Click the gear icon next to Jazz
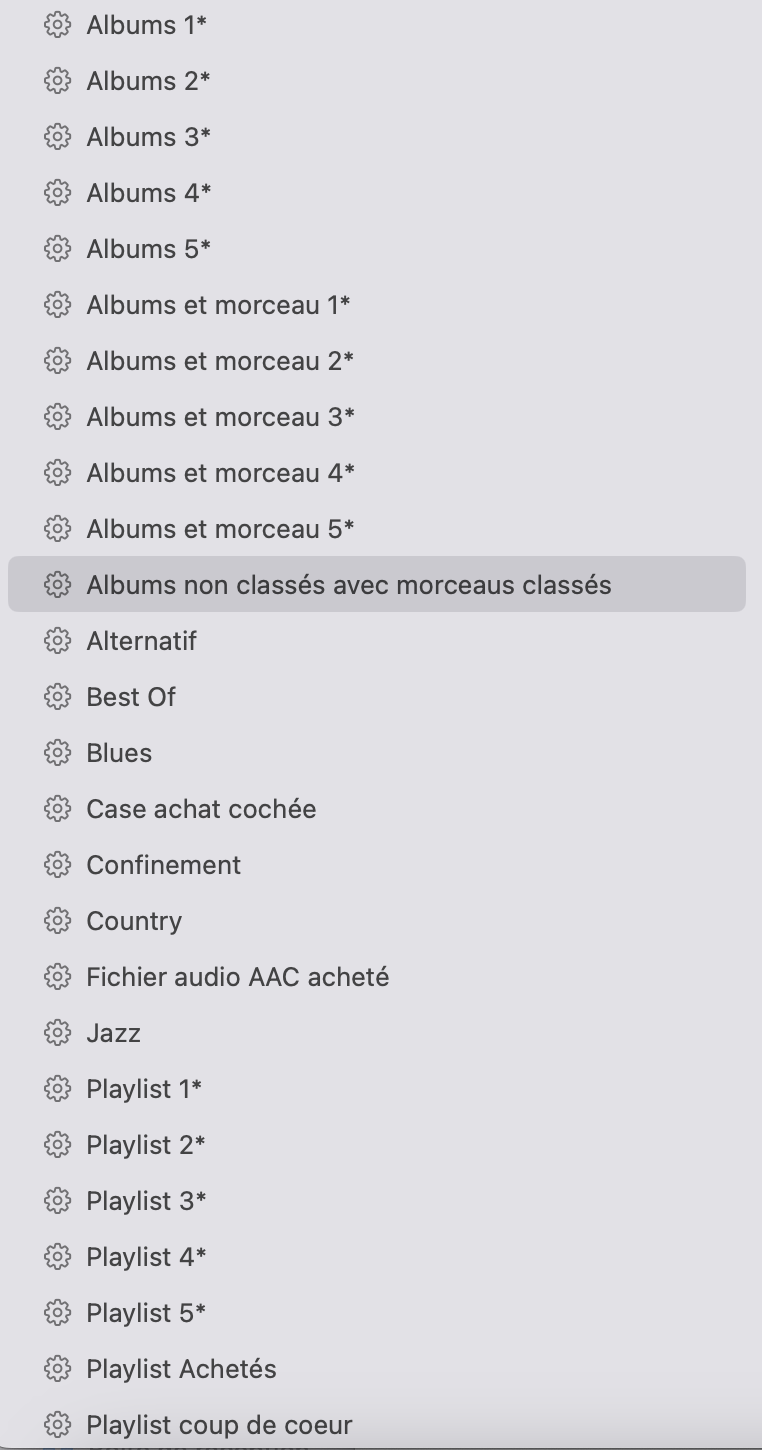 click(x=58, y=1033)
